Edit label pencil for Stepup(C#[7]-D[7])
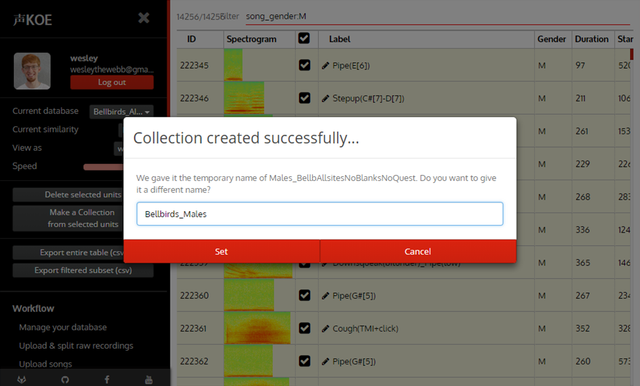Viewport: 640px width, 386px height. coord(325,98)
